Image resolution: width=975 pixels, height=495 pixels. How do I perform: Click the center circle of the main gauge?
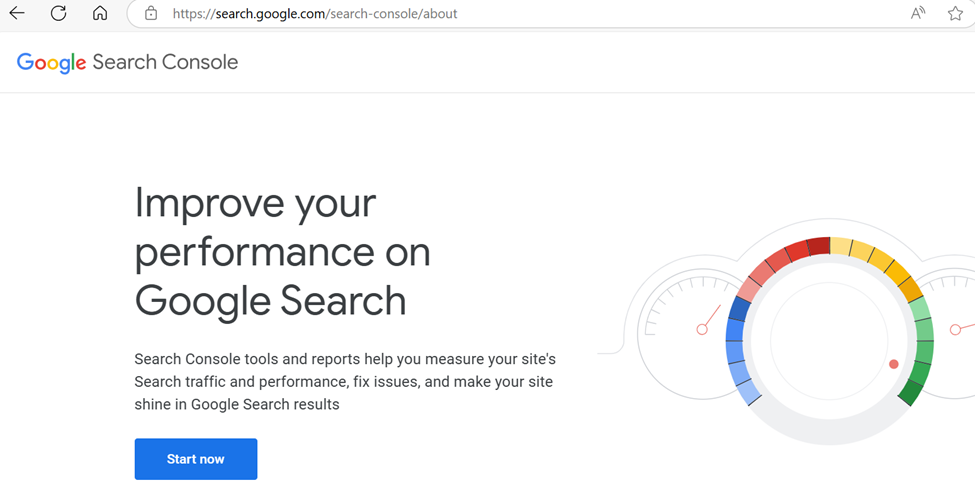829,340
